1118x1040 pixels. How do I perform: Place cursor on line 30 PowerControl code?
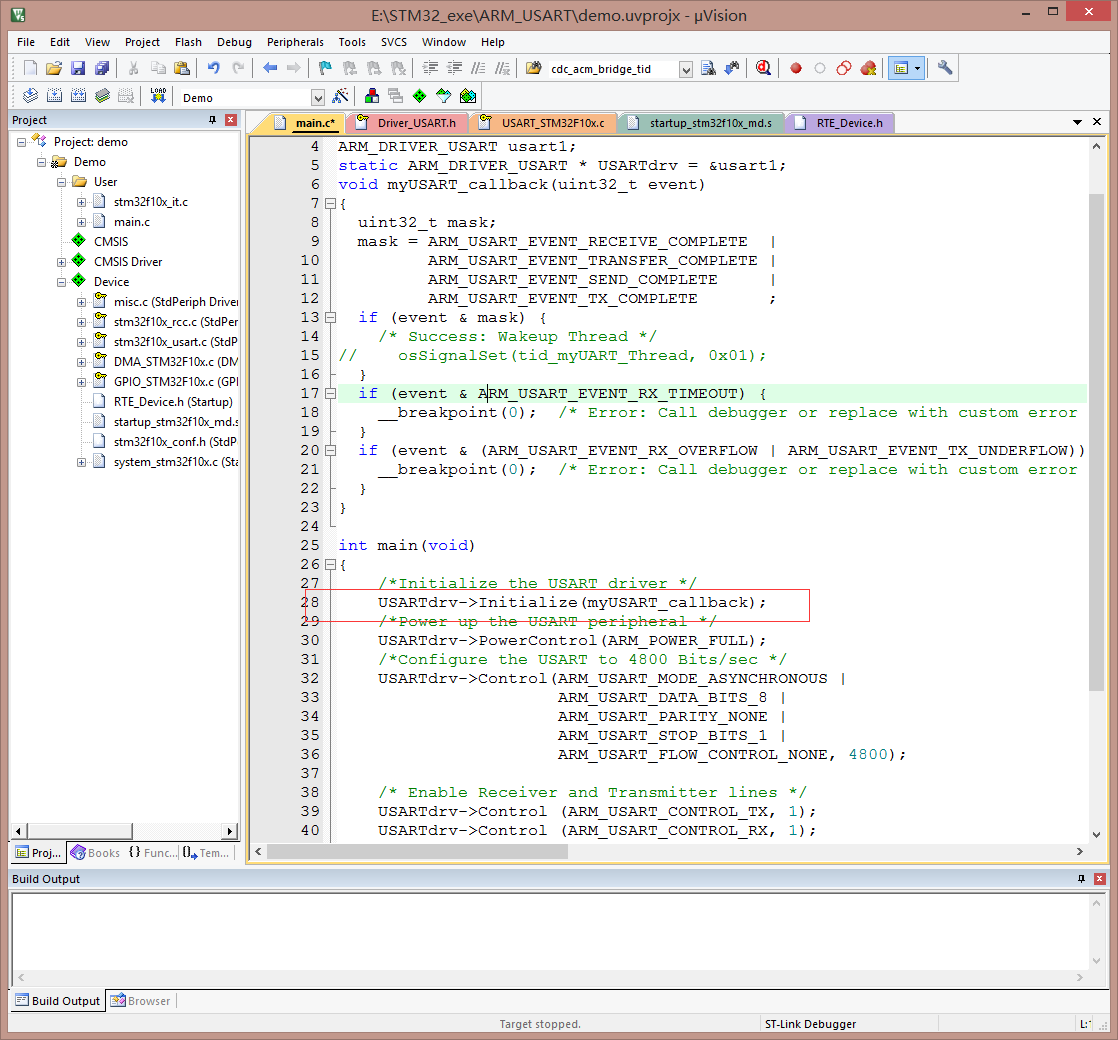572,640
